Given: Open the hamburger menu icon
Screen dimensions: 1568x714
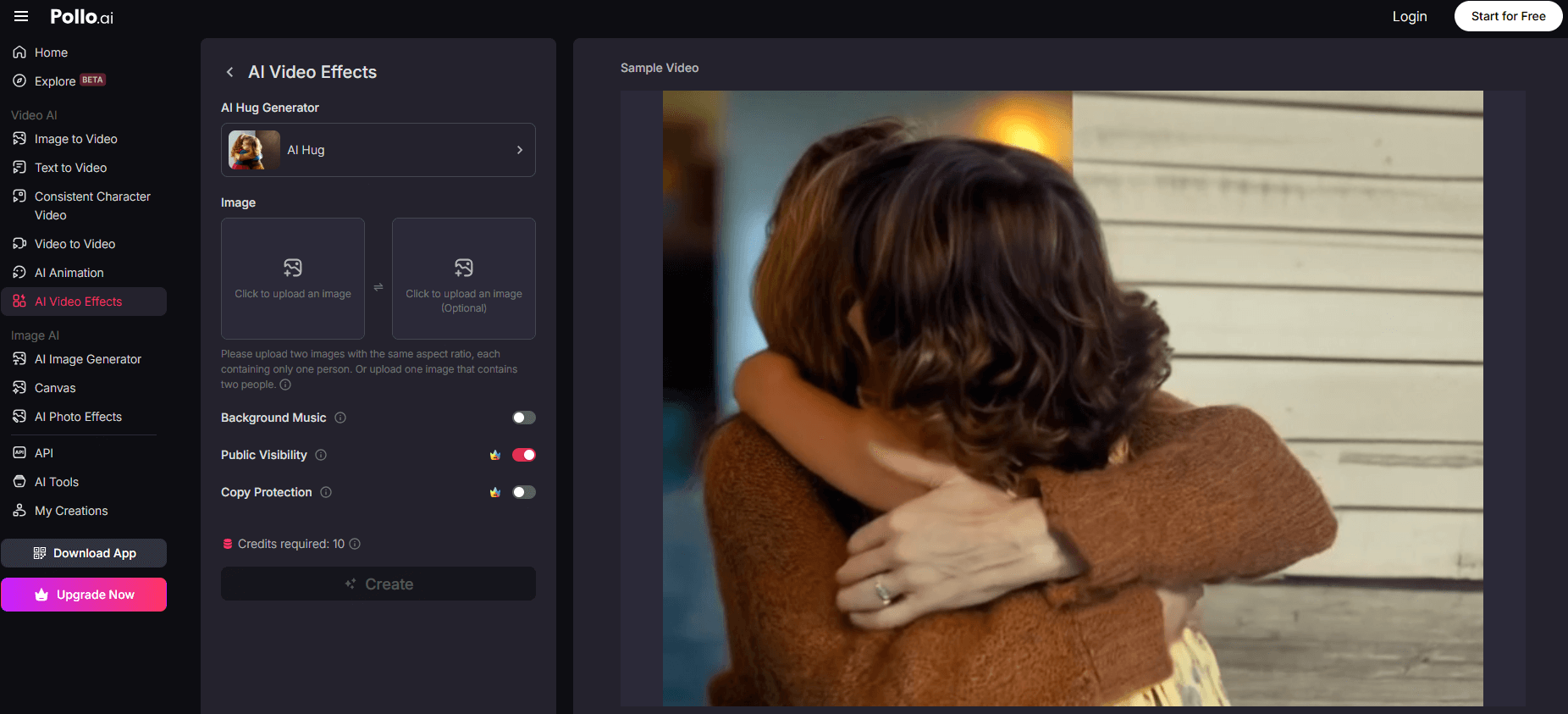Looking at the screenshot, I should click(21, 16).
